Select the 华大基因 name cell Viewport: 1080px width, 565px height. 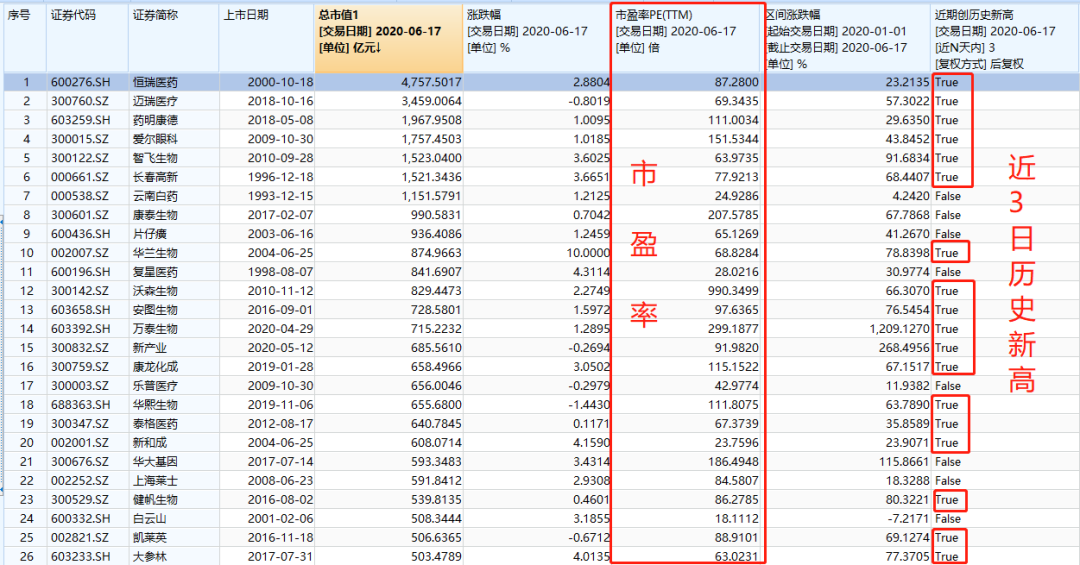point(155,462)
